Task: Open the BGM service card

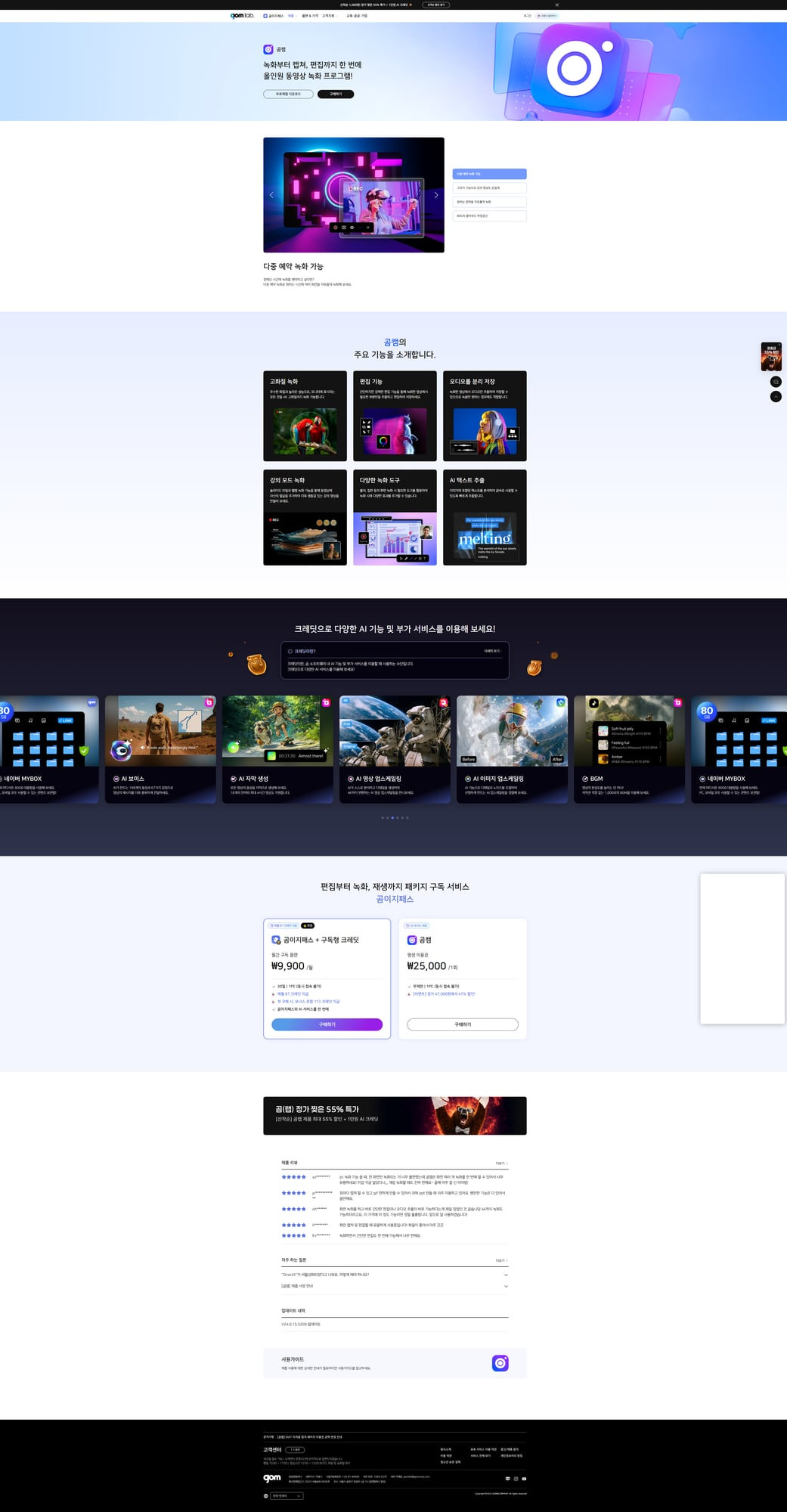Action: point(629,749)
